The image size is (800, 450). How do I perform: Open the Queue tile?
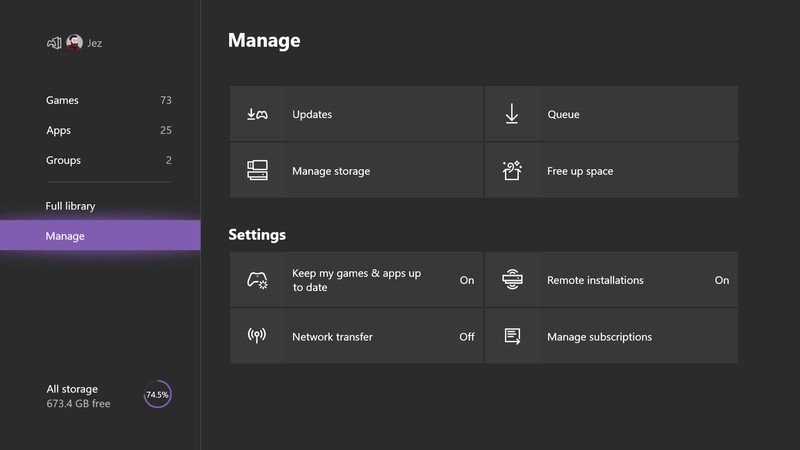(x=611, y=114)
